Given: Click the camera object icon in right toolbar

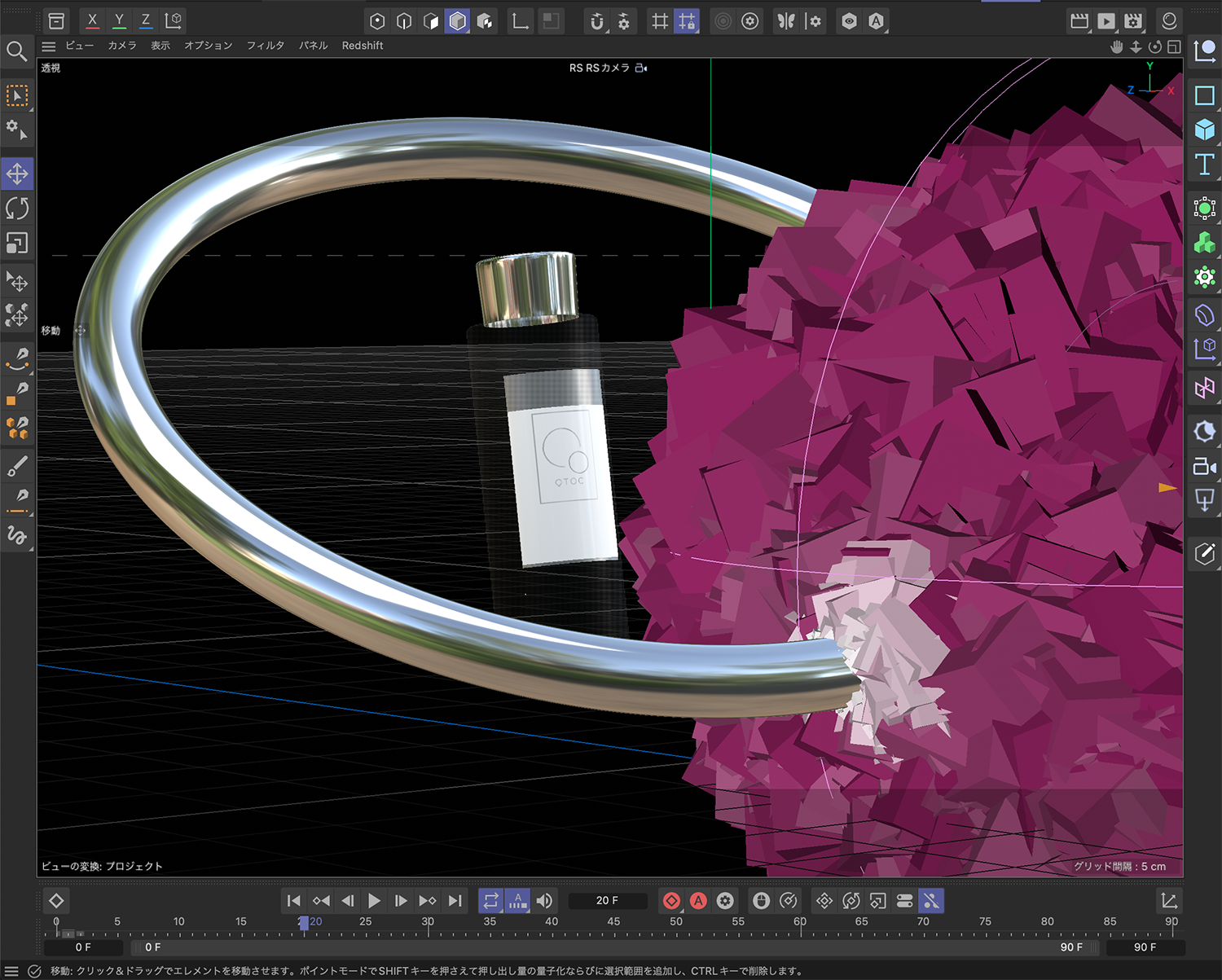Looking at the screenshot, I should tap(1204, 467).
